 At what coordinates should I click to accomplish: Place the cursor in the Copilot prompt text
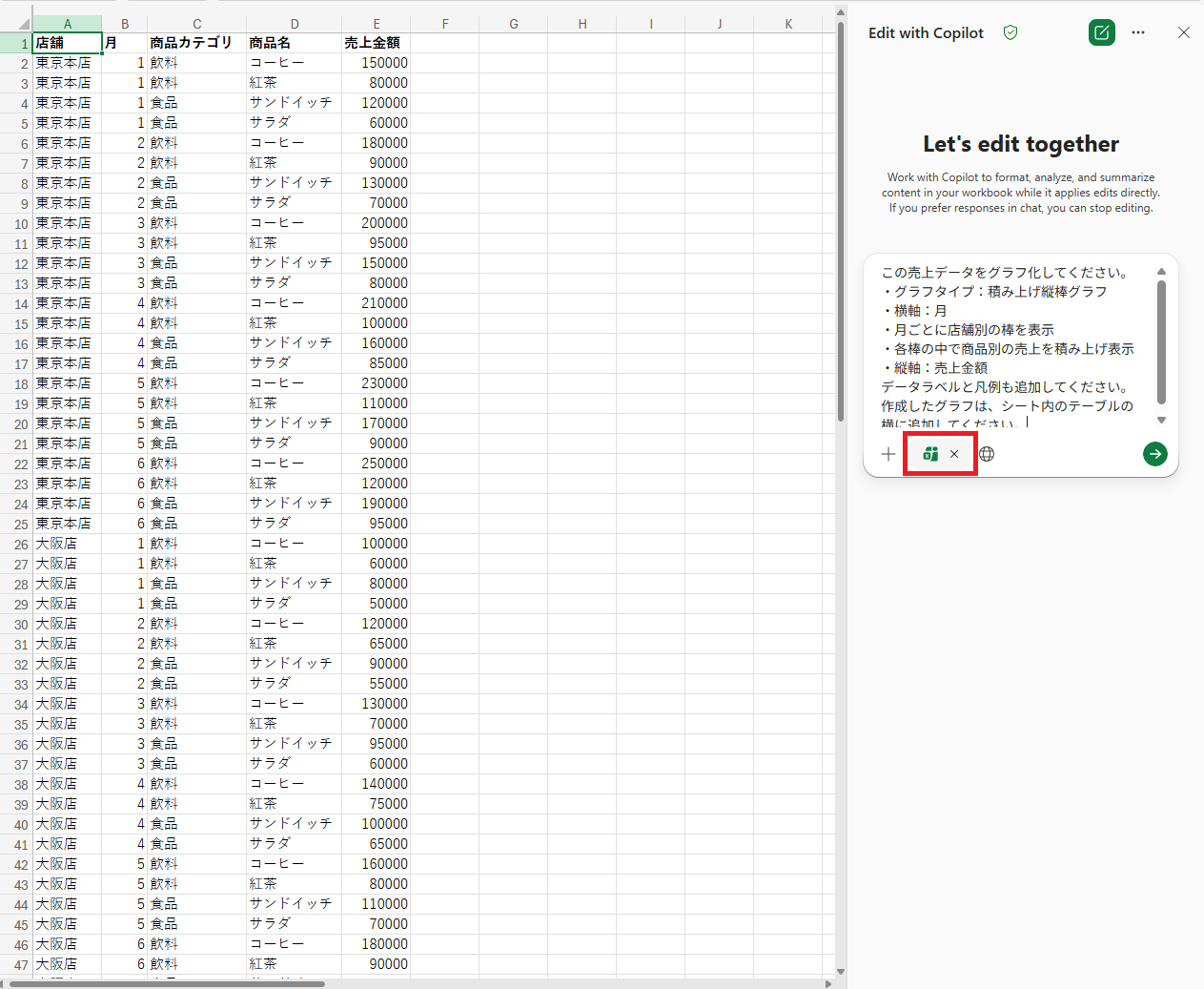tap(1010, 348)
